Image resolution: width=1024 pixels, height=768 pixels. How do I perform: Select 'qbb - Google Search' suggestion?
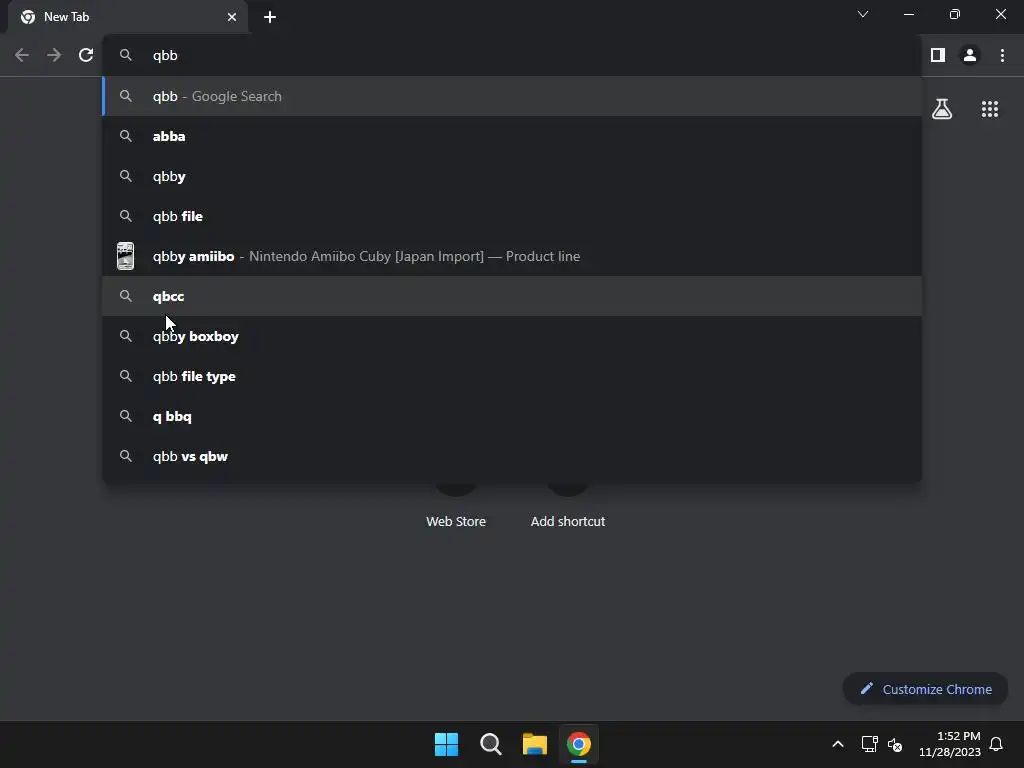coord(513,96)
